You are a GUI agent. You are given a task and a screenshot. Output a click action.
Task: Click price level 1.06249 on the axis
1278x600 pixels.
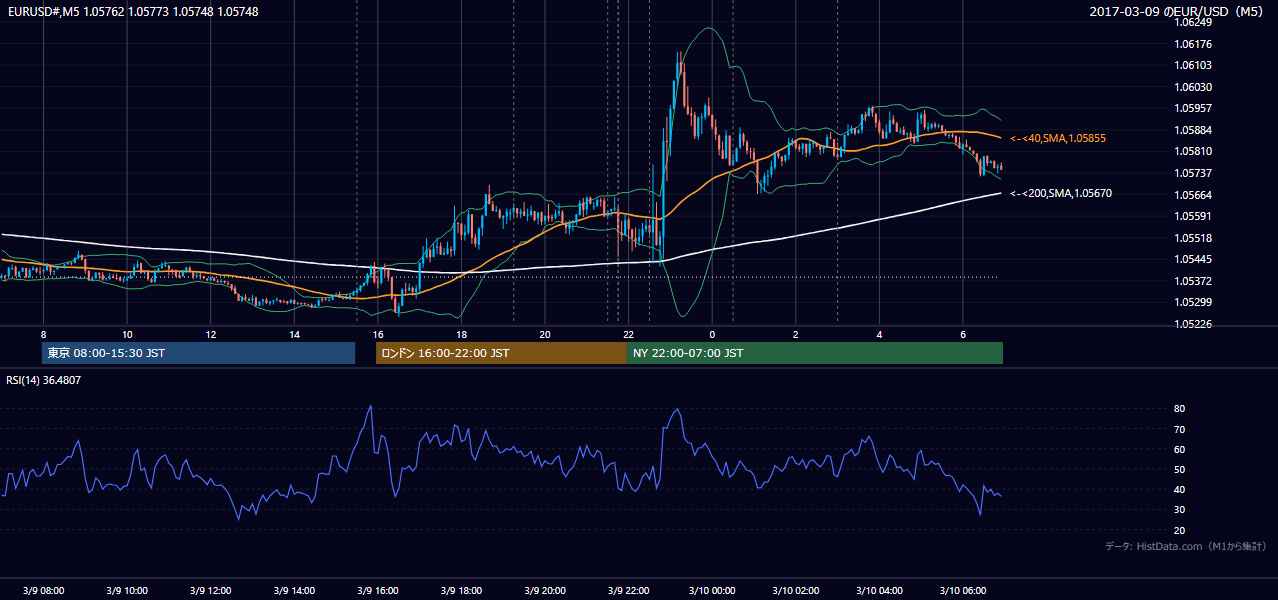(1194, 22)
